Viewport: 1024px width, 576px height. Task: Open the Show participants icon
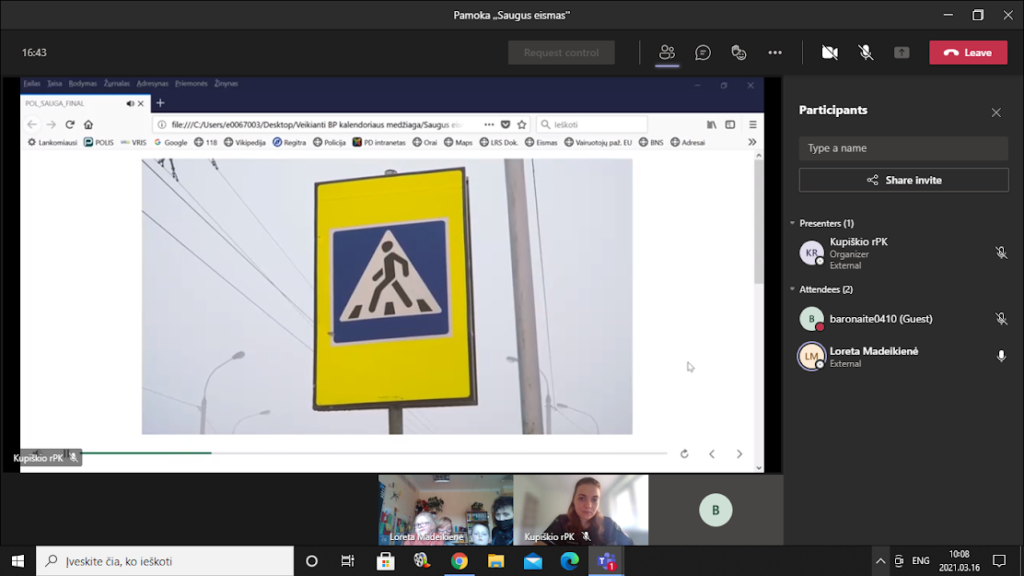click(667, 53)
